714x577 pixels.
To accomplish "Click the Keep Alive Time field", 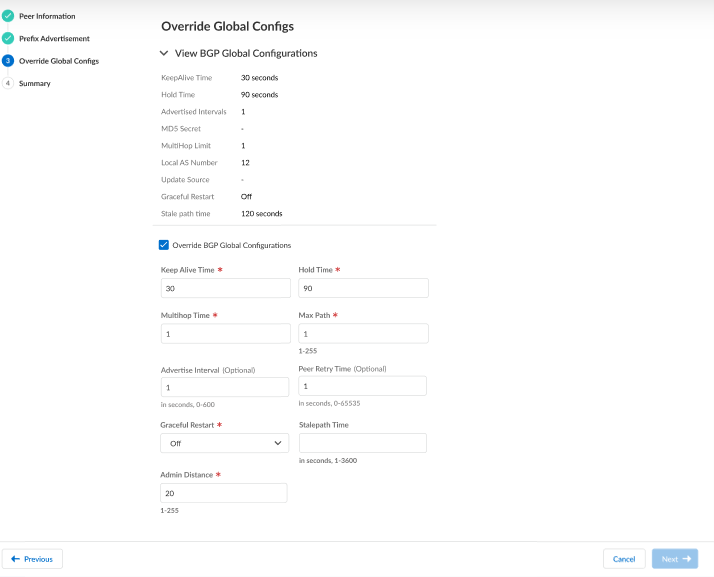I will point(224,288).
